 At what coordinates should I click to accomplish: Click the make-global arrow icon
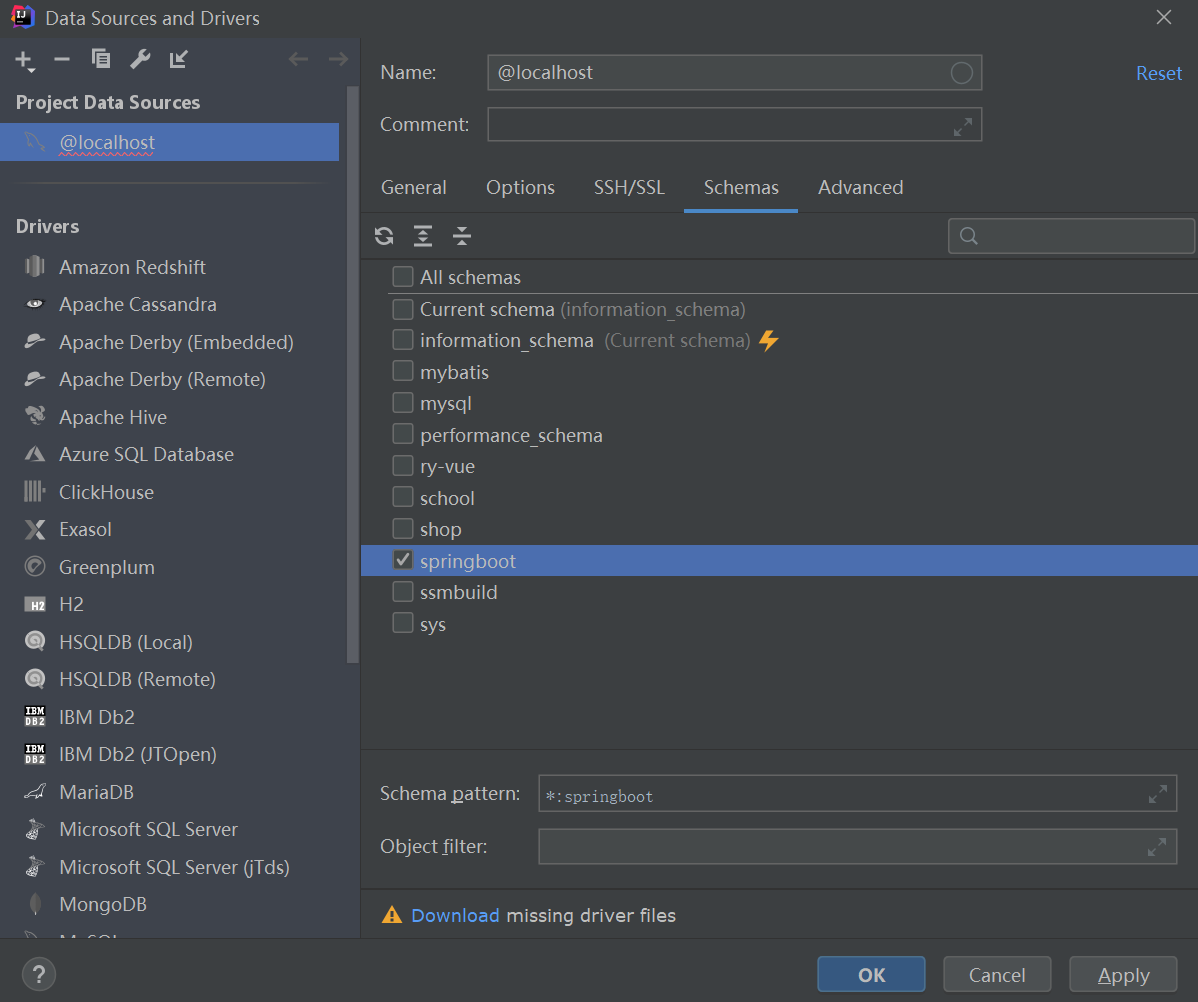point(179,59)
